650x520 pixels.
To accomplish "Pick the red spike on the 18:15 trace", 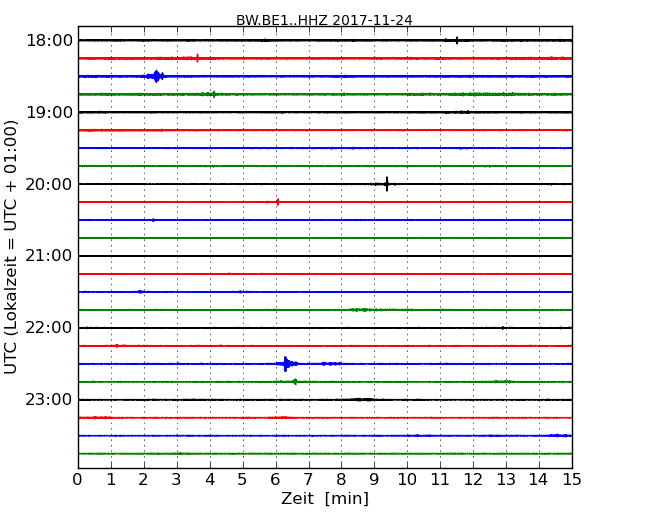I will coord(197,58).
